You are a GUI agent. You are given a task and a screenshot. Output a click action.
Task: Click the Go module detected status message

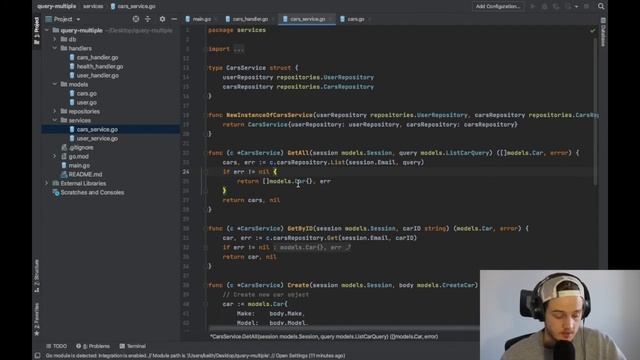pyautogui.click(x=196, y=356)
